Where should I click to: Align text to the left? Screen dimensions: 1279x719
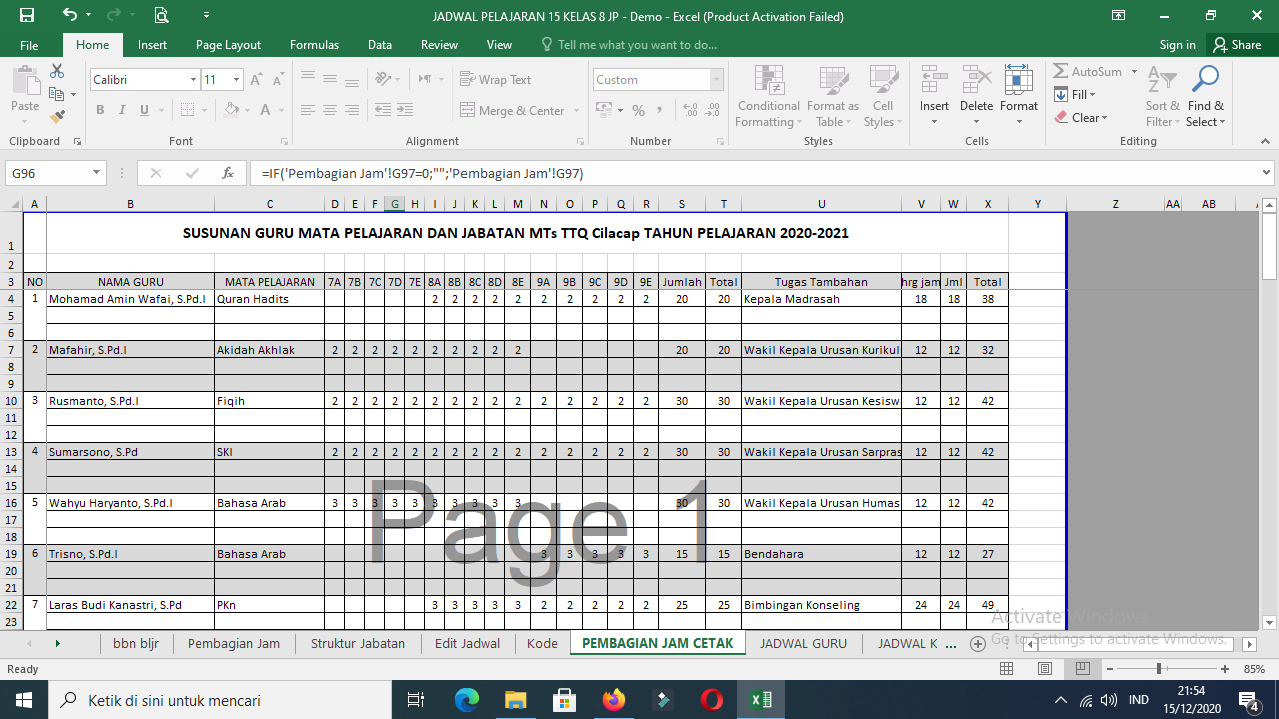(x=307, y=110)
